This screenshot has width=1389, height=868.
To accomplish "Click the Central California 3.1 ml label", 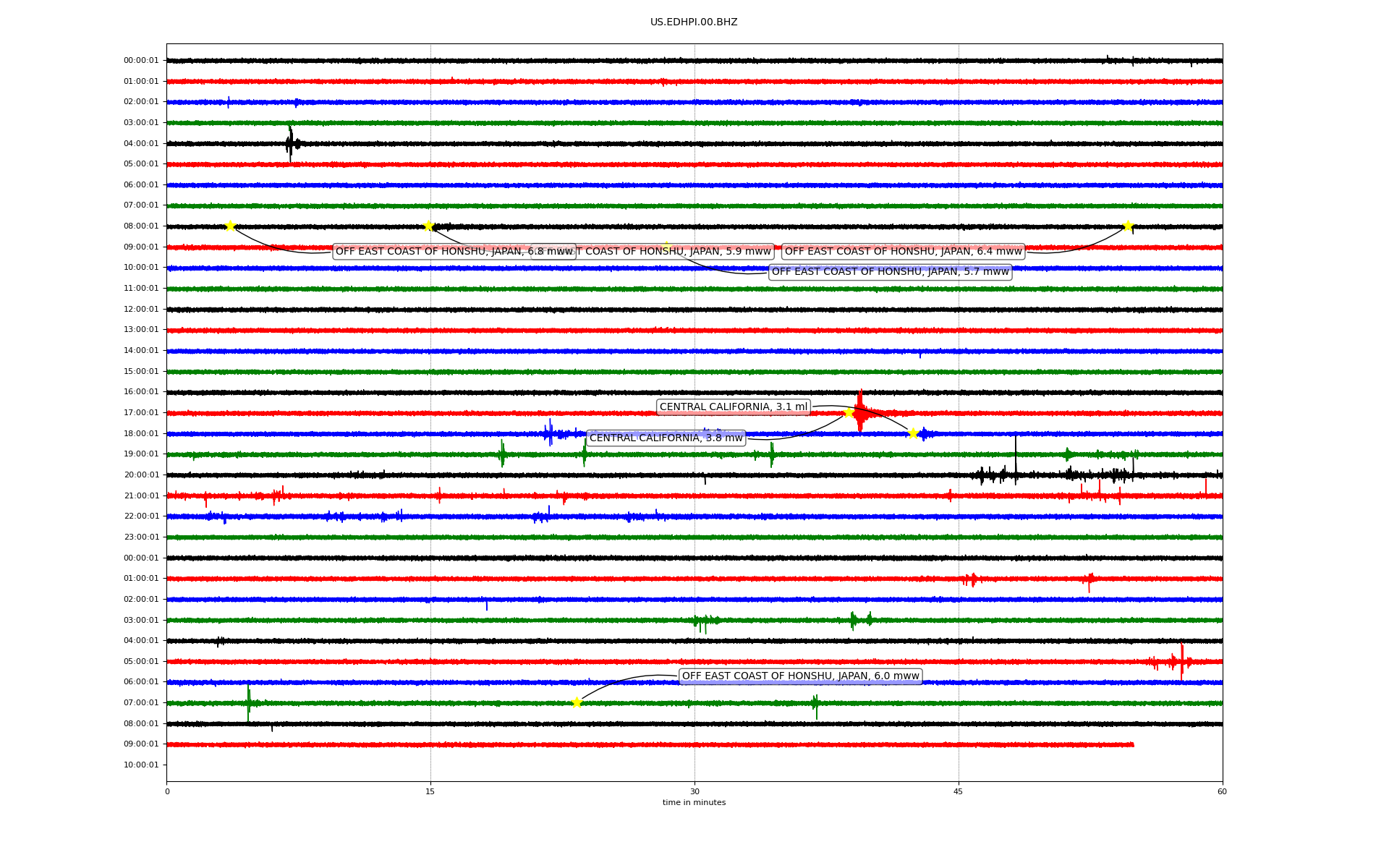I will [733, 407].
